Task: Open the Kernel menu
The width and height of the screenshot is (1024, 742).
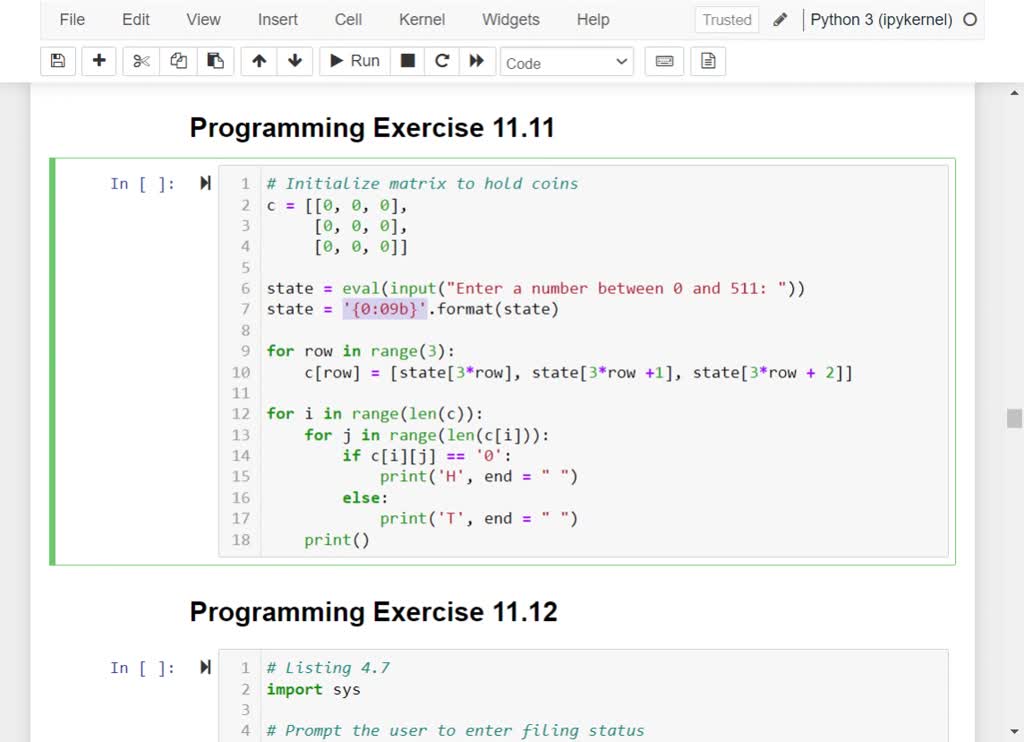Action: [x=422, y=19]
